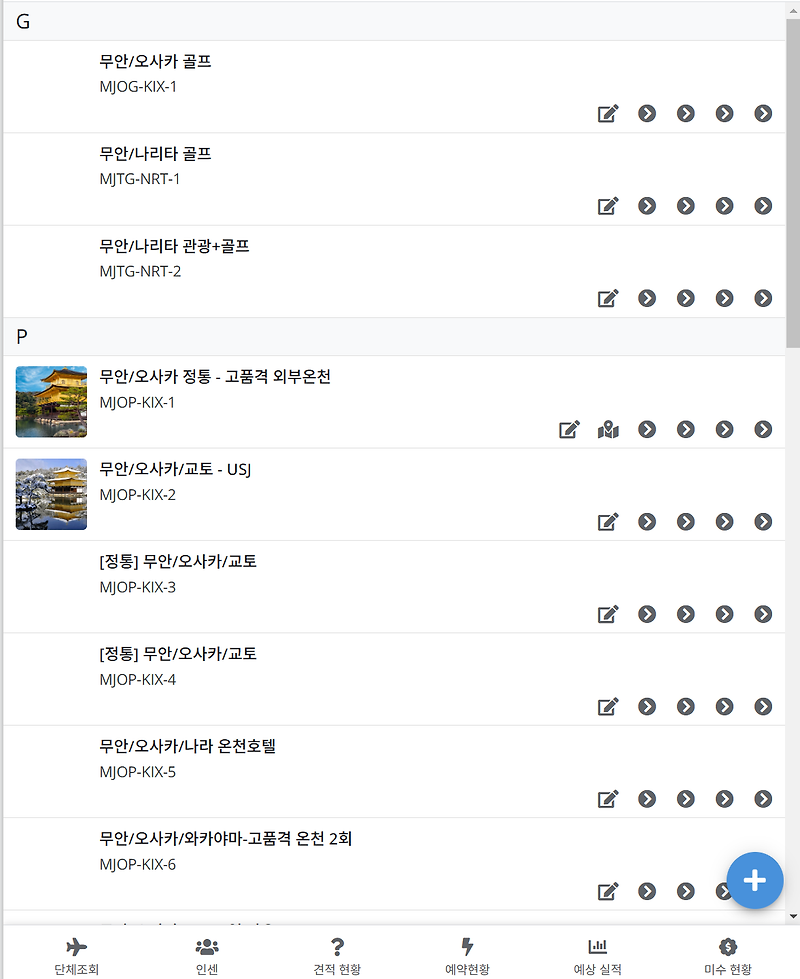Click first chevron circle in MJOG-KIX-1 row
800x979 pixels.
pos(647,114)
